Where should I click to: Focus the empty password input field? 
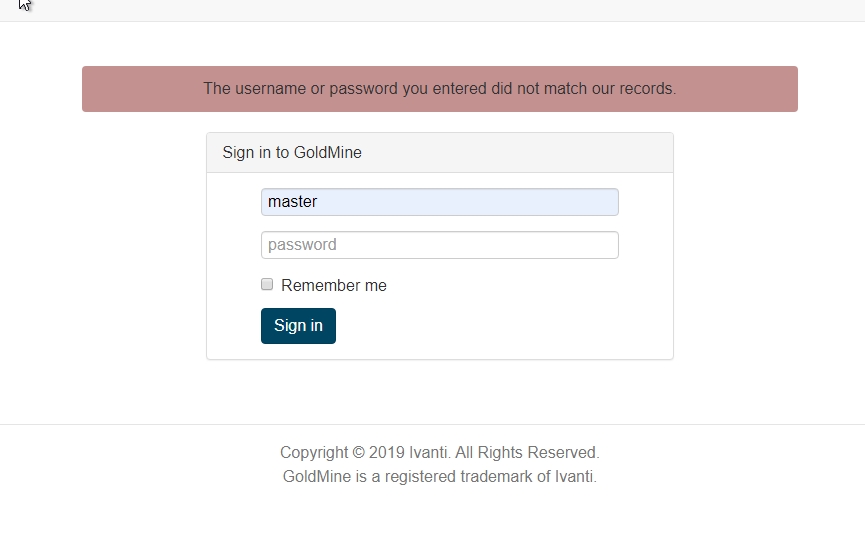click(x=439, y=245)
